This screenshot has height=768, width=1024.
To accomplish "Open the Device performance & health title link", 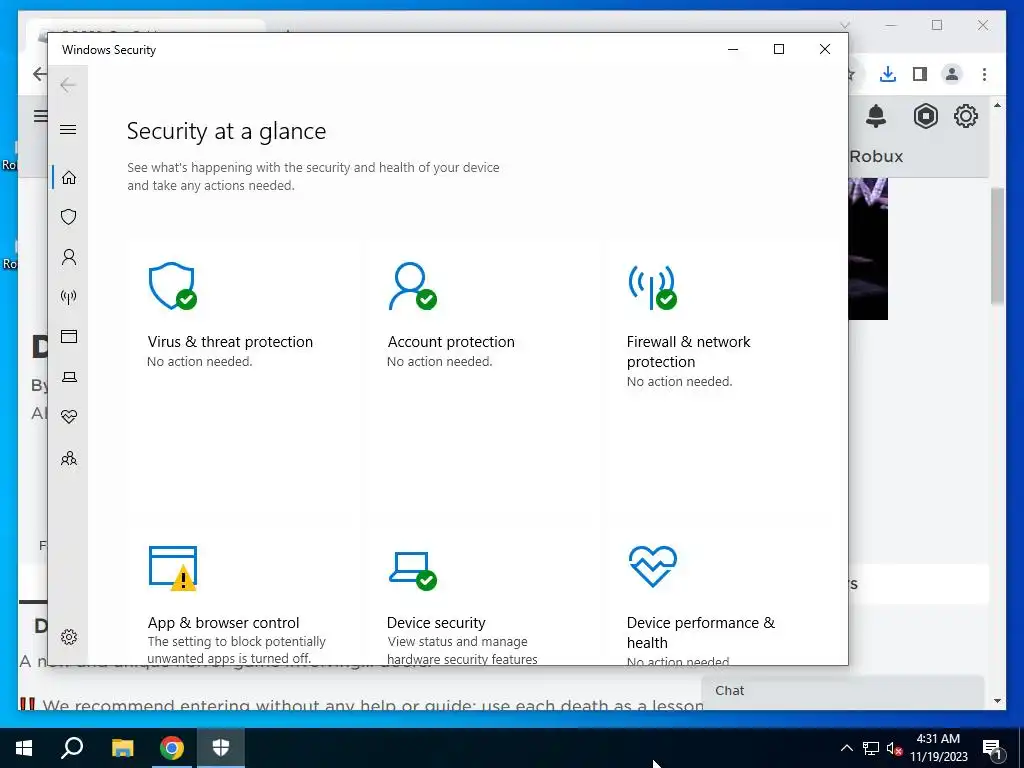I will coord(701,632).
